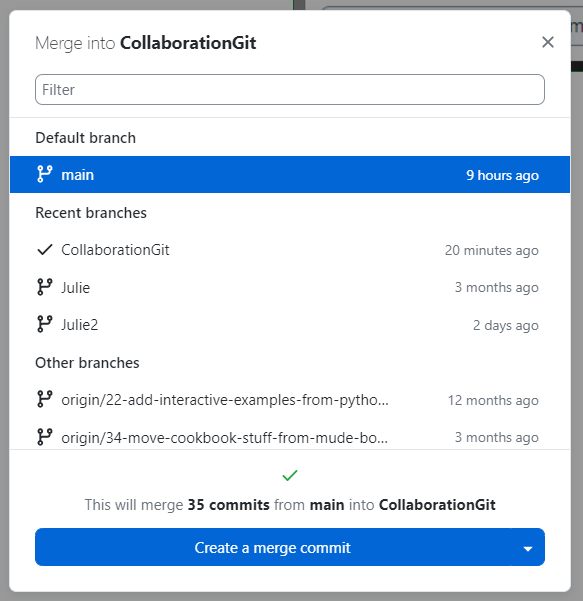
Task: Choose the Julie branch
Action: point(290,287)
